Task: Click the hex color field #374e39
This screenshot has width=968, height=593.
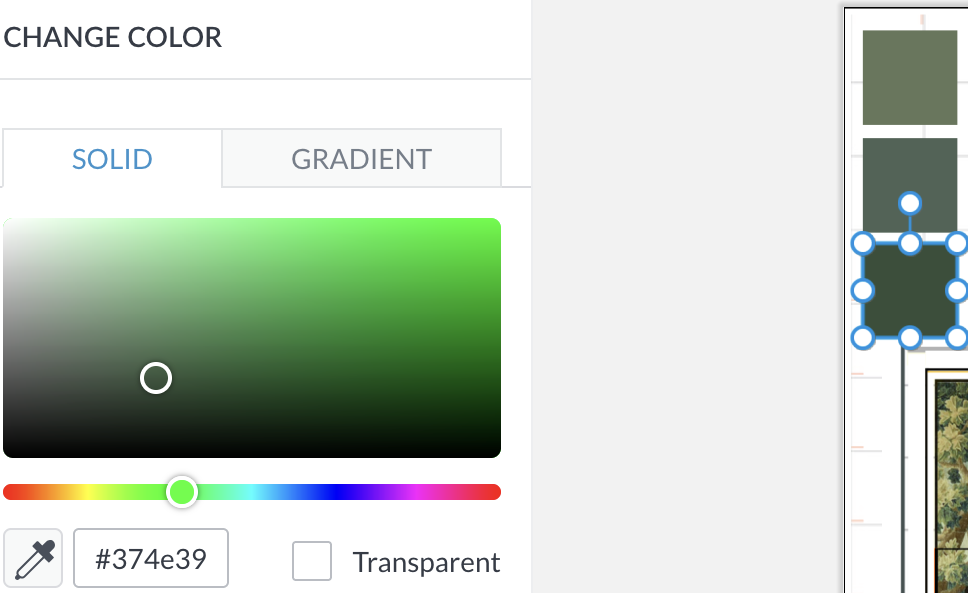Action: [151, 558]
